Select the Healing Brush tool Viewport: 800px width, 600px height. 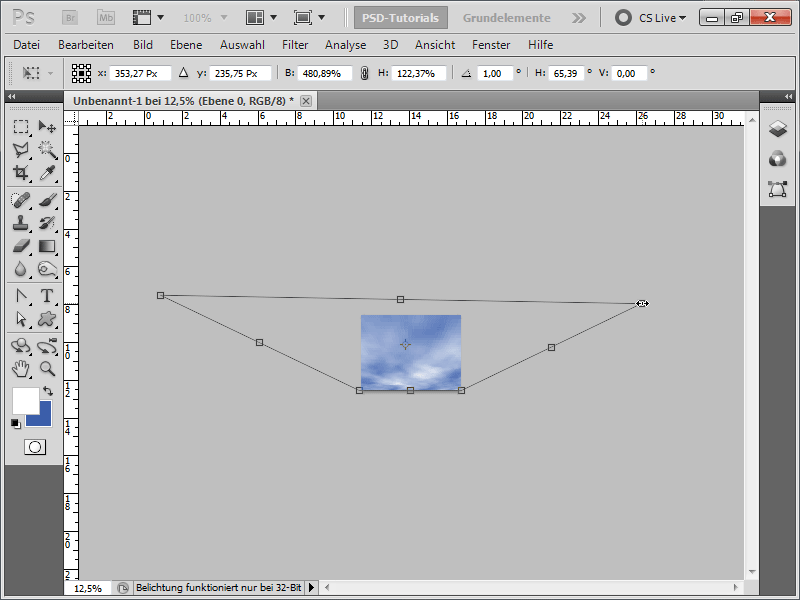[20, 200]
